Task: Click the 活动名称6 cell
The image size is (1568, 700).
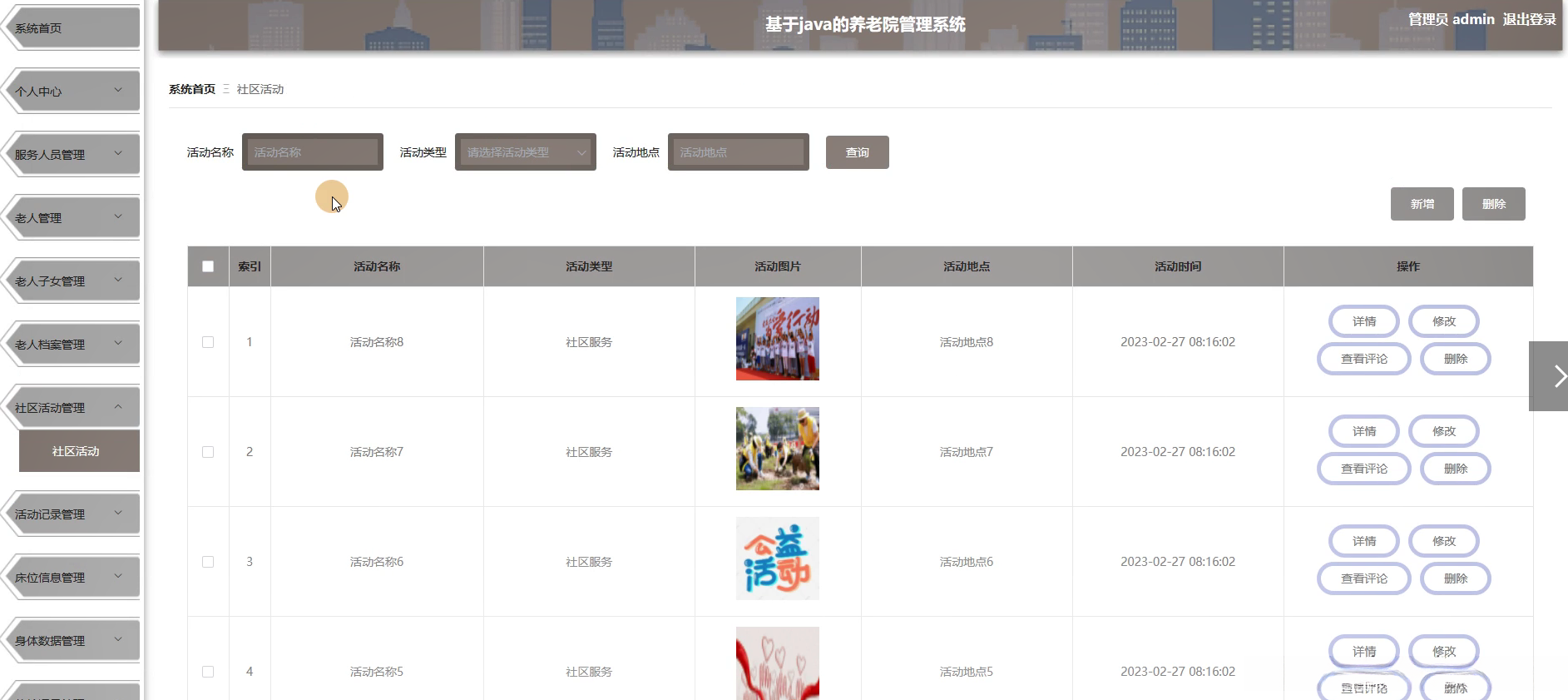Action: pos(377,562)
